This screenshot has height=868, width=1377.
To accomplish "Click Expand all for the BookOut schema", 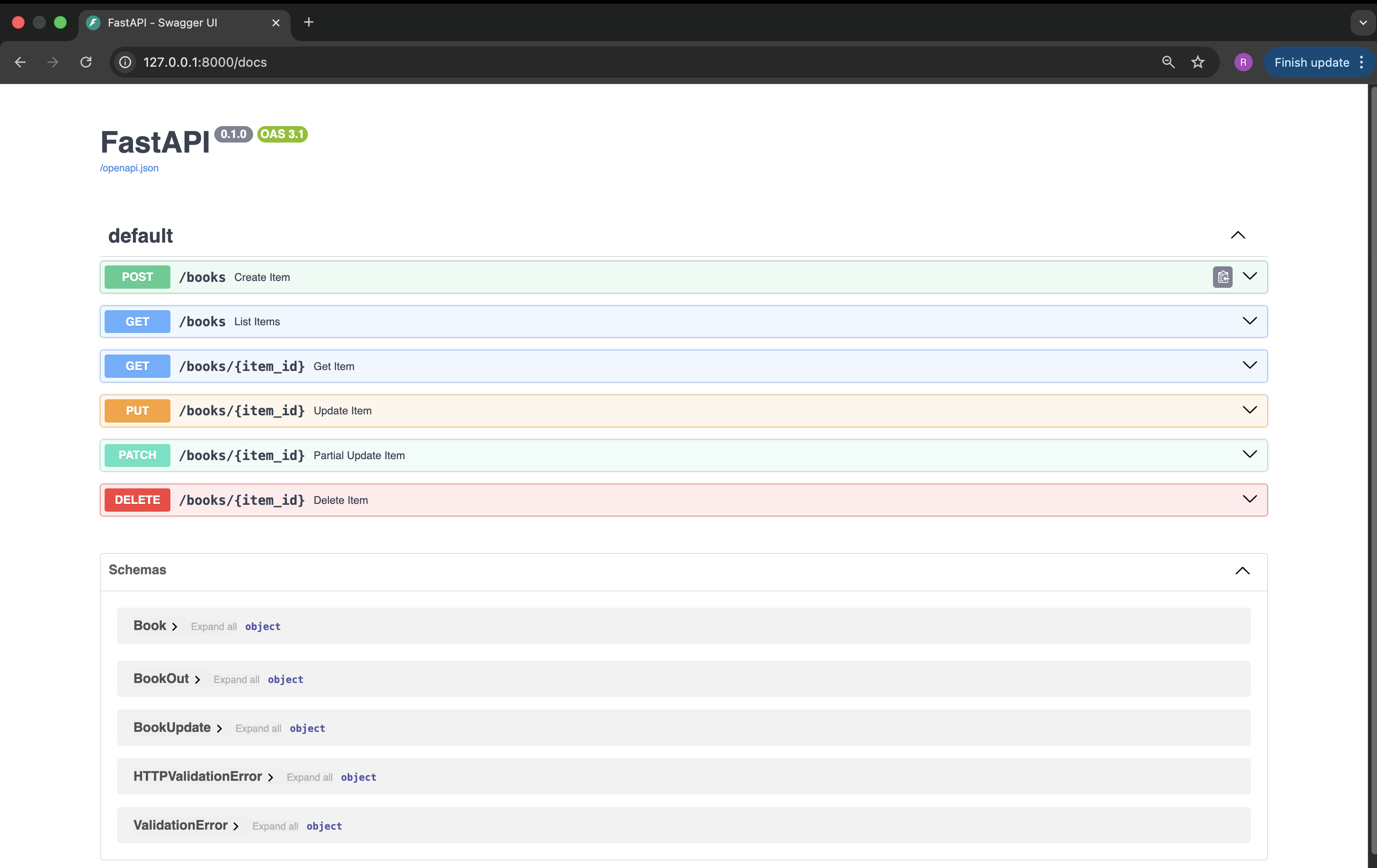I will click(236, 679).
